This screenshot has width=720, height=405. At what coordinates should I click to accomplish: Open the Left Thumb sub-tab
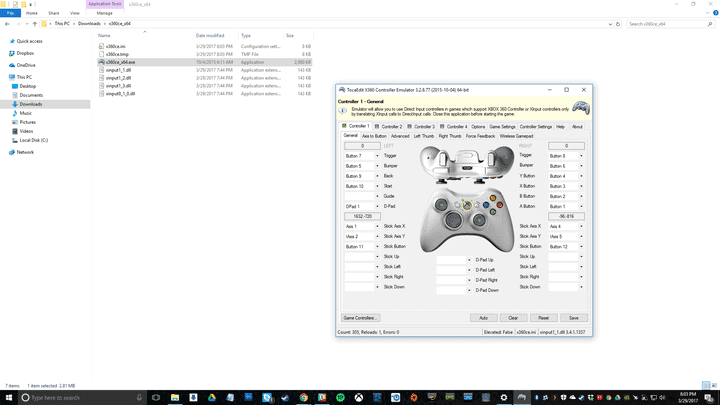tap(423, 136)
